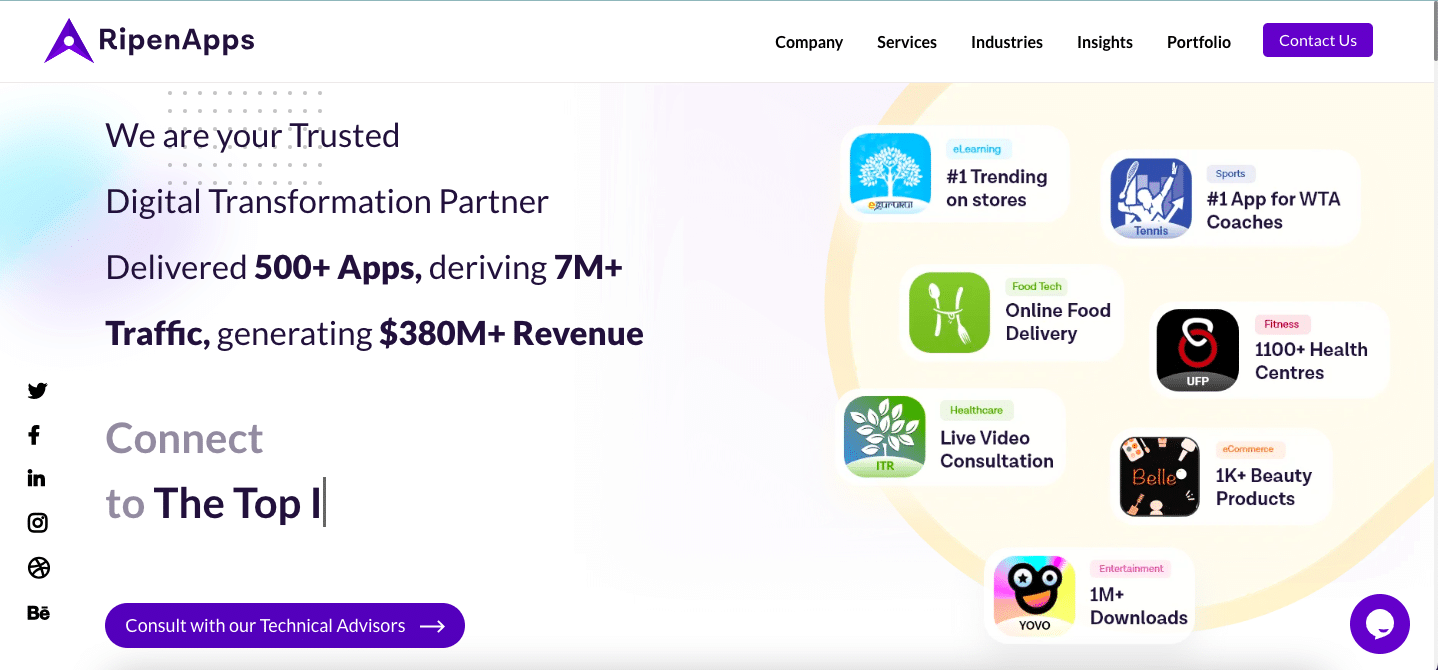Click the Healthcare category tag
The height and width of the screenshot is (670, 1438).
(x=977, y=410)
